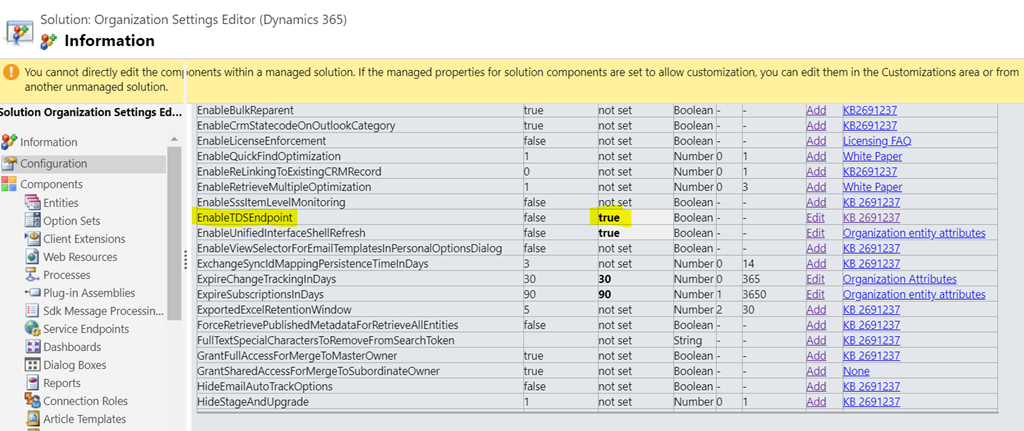Click Add for EnableBulkReparent
This screenshot has height=431, width=1024.
click(816, 110)
